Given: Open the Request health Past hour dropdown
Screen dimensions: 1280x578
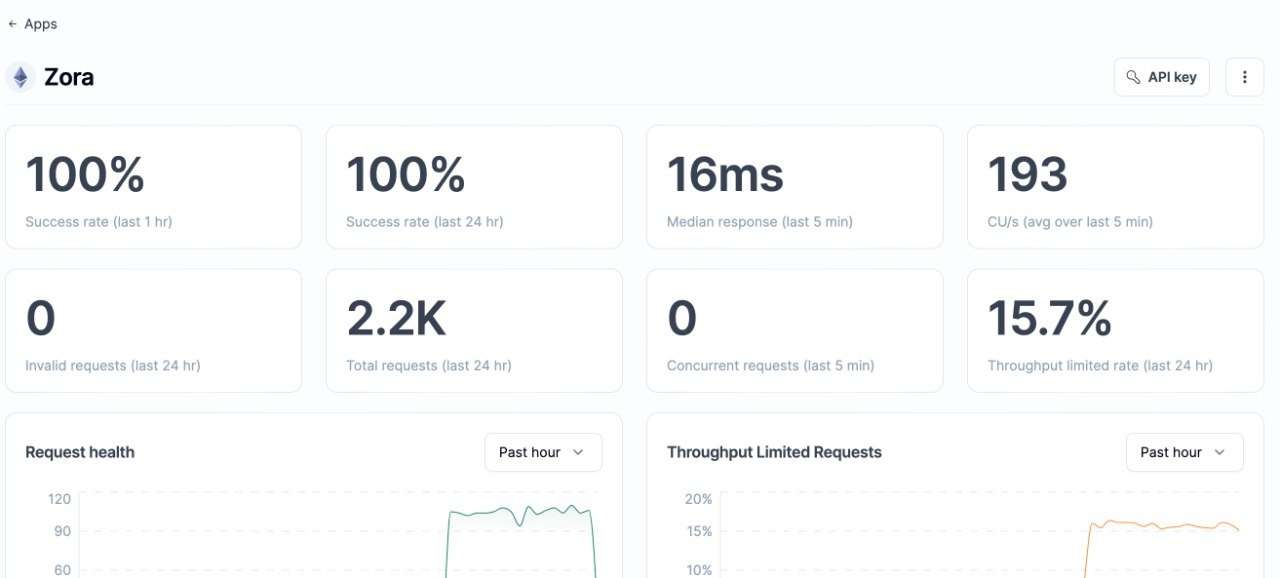Looking at the screenshot, I should (x=543, y=452).
